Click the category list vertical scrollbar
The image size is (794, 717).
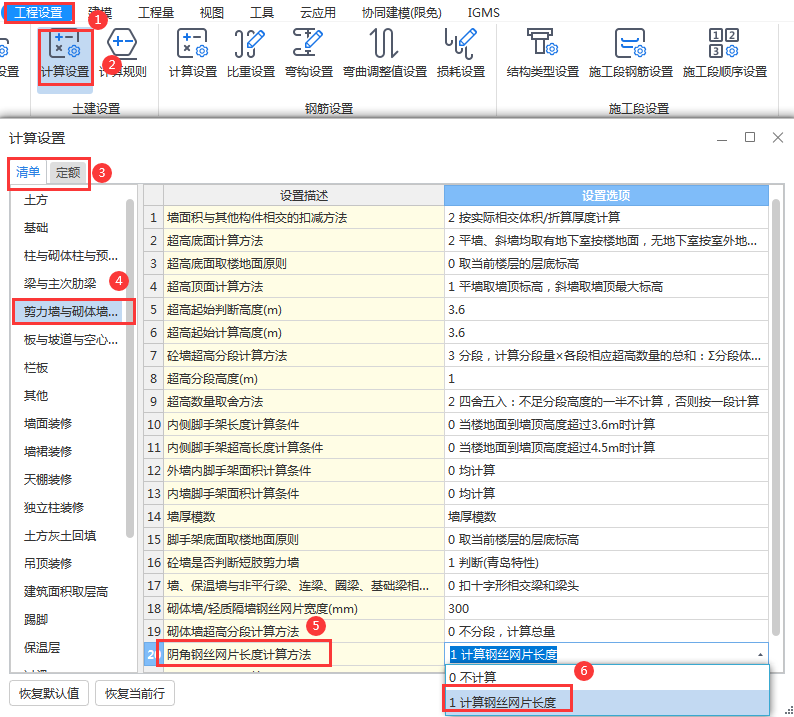[130, 368]
